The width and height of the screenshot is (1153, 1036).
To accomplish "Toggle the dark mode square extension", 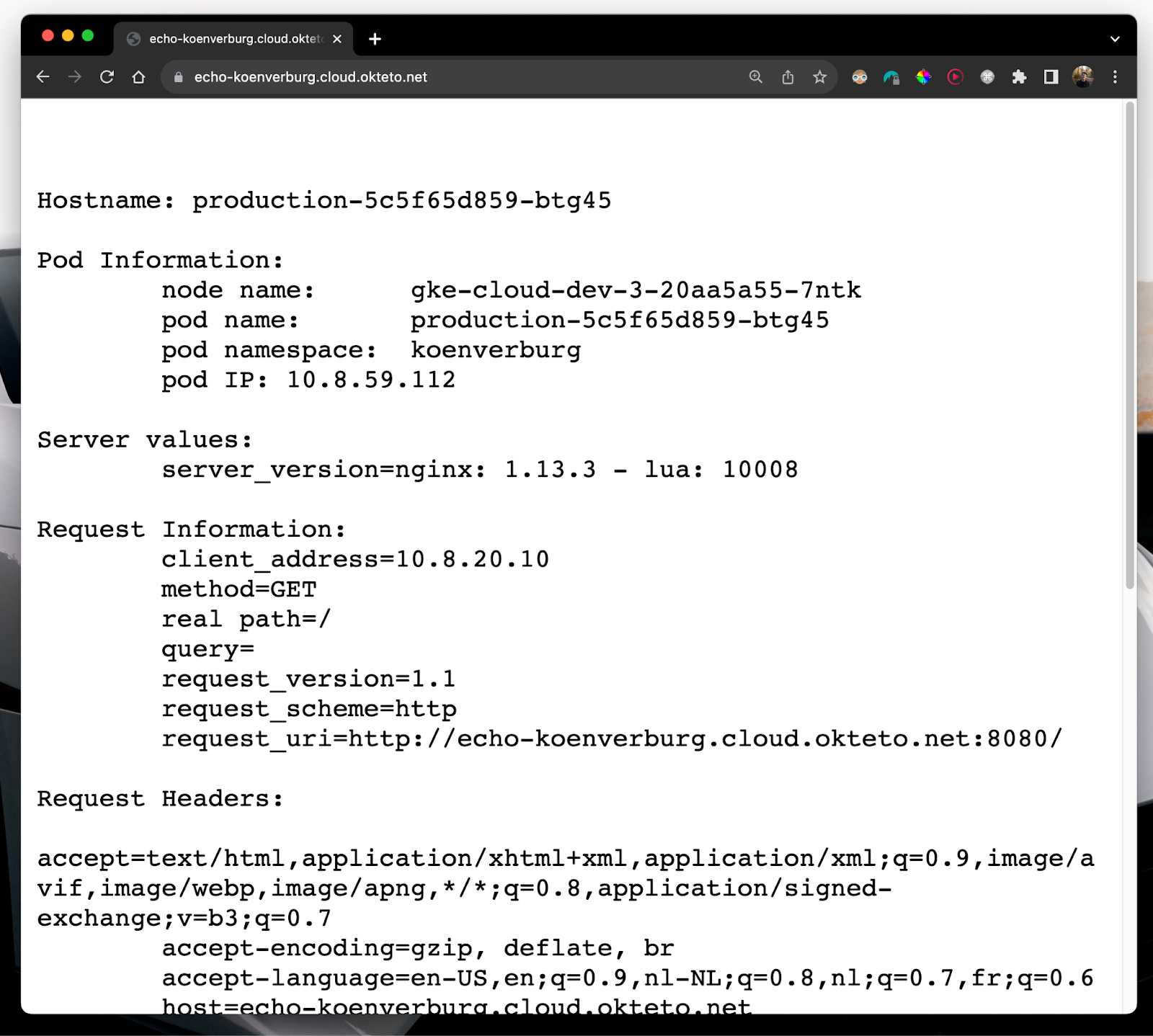I will [1051, 77].
